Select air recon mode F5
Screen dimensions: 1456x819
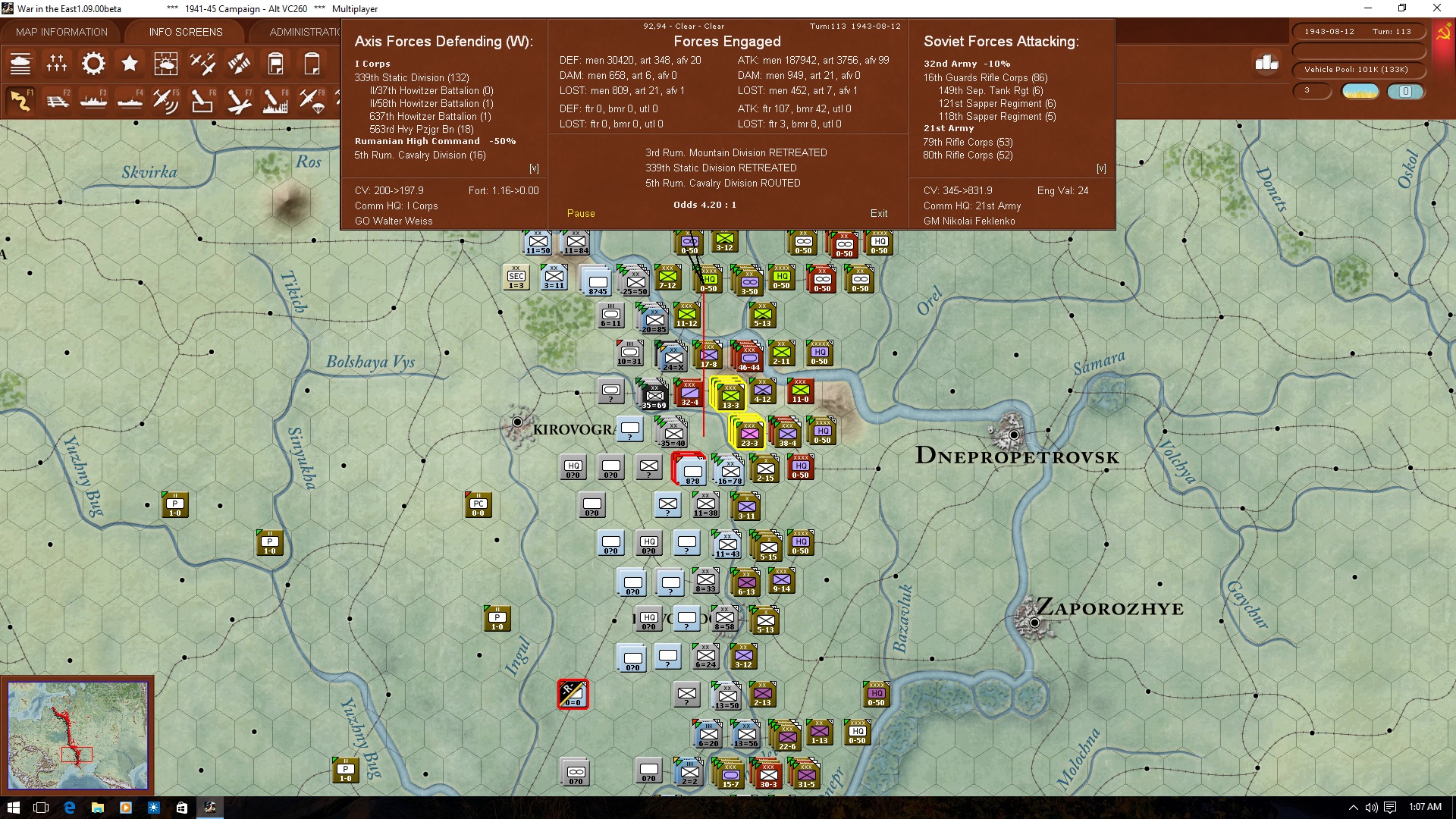point(166,100)
